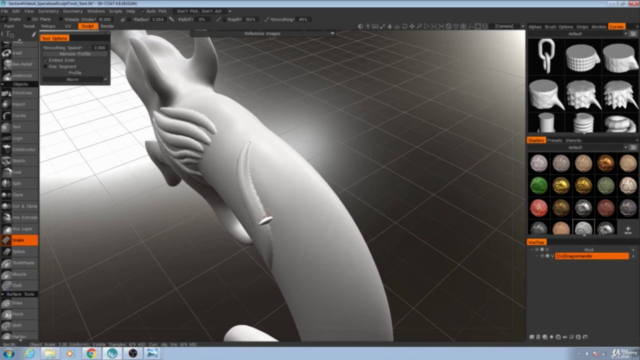Expand the Reference Images panel
The width and height of the screenshot is (640, 360).
point(332,33)
